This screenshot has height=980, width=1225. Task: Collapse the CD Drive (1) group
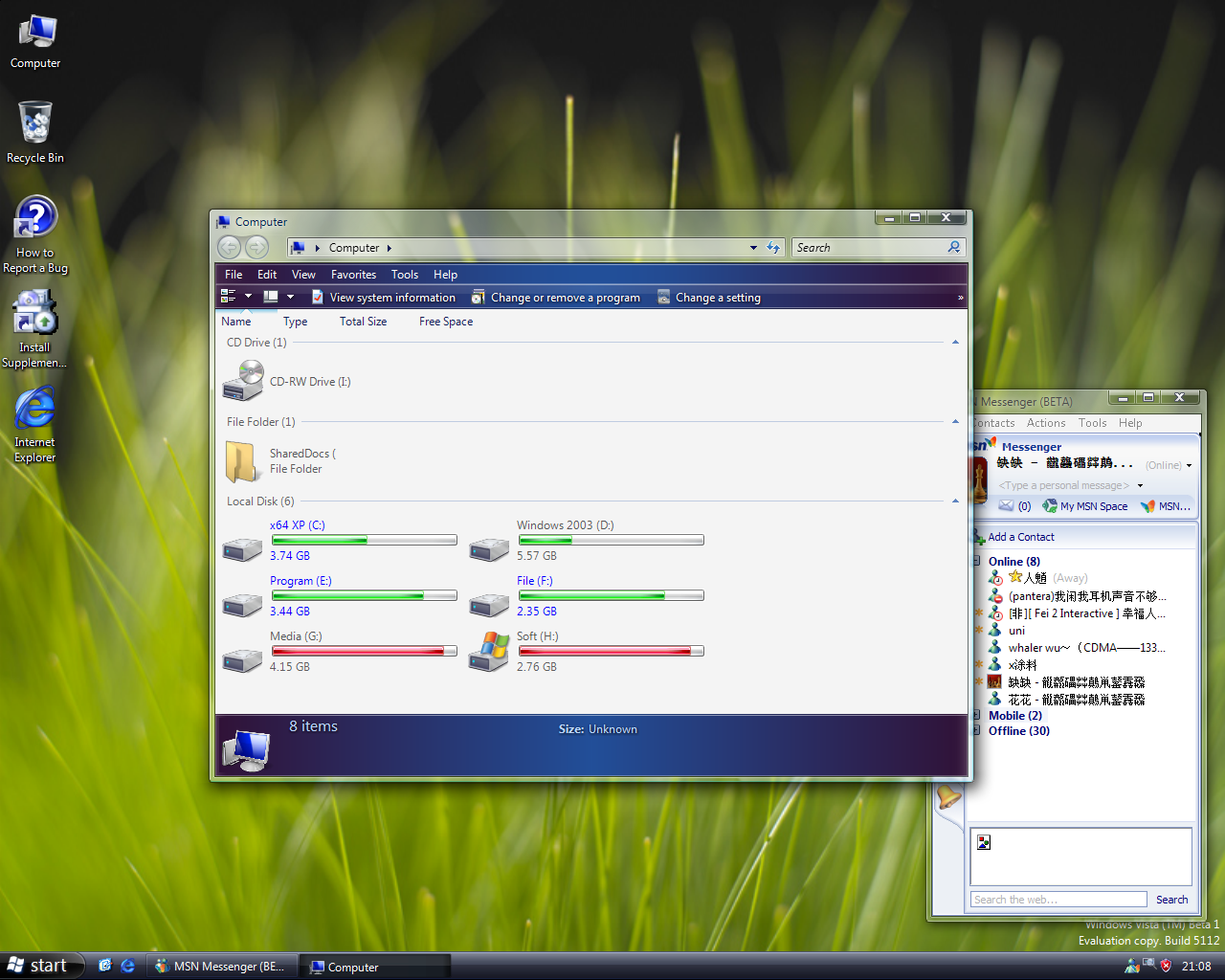pos(955,343)
